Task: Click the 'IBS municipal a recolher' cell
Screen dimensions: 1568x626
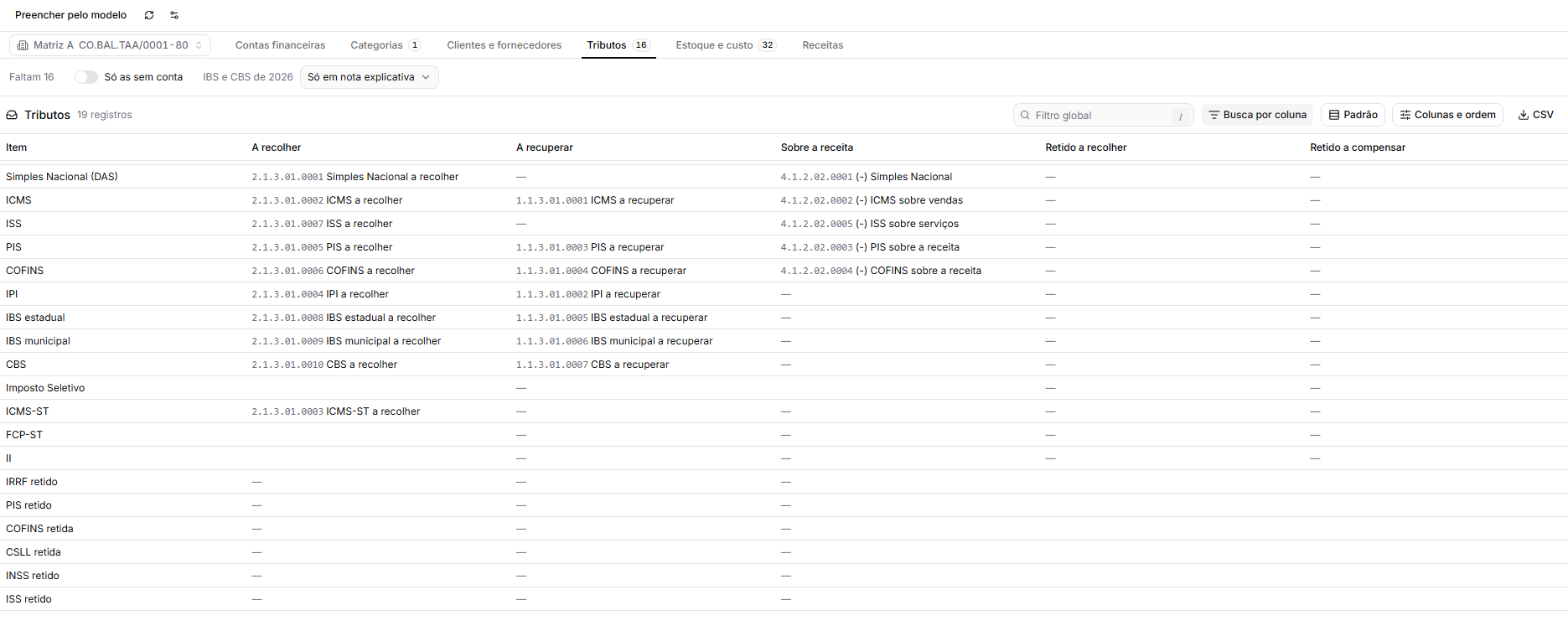Action: click(346, 341)
